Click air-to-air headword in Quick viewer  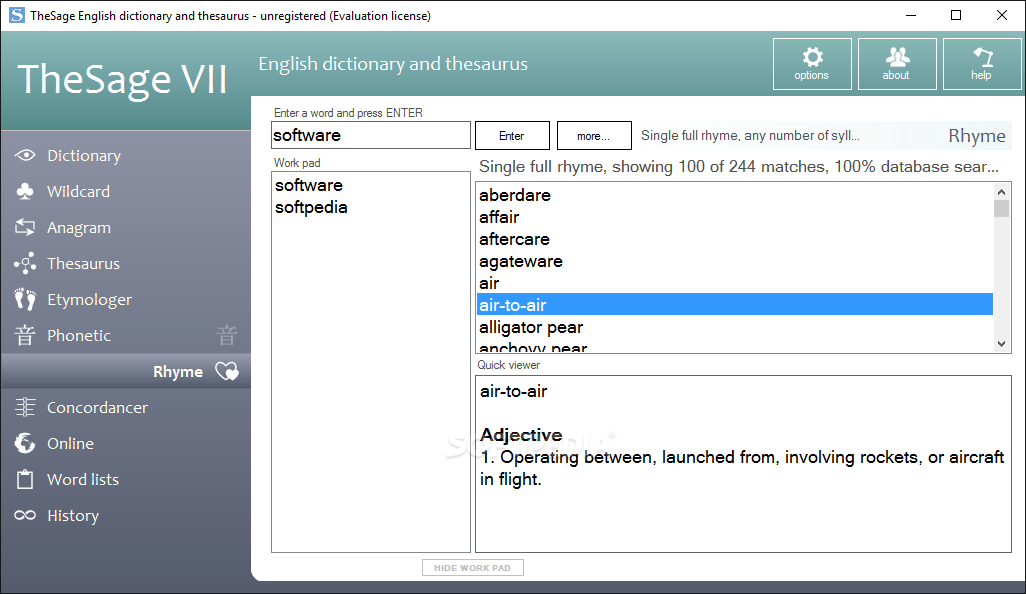(514, 391)
